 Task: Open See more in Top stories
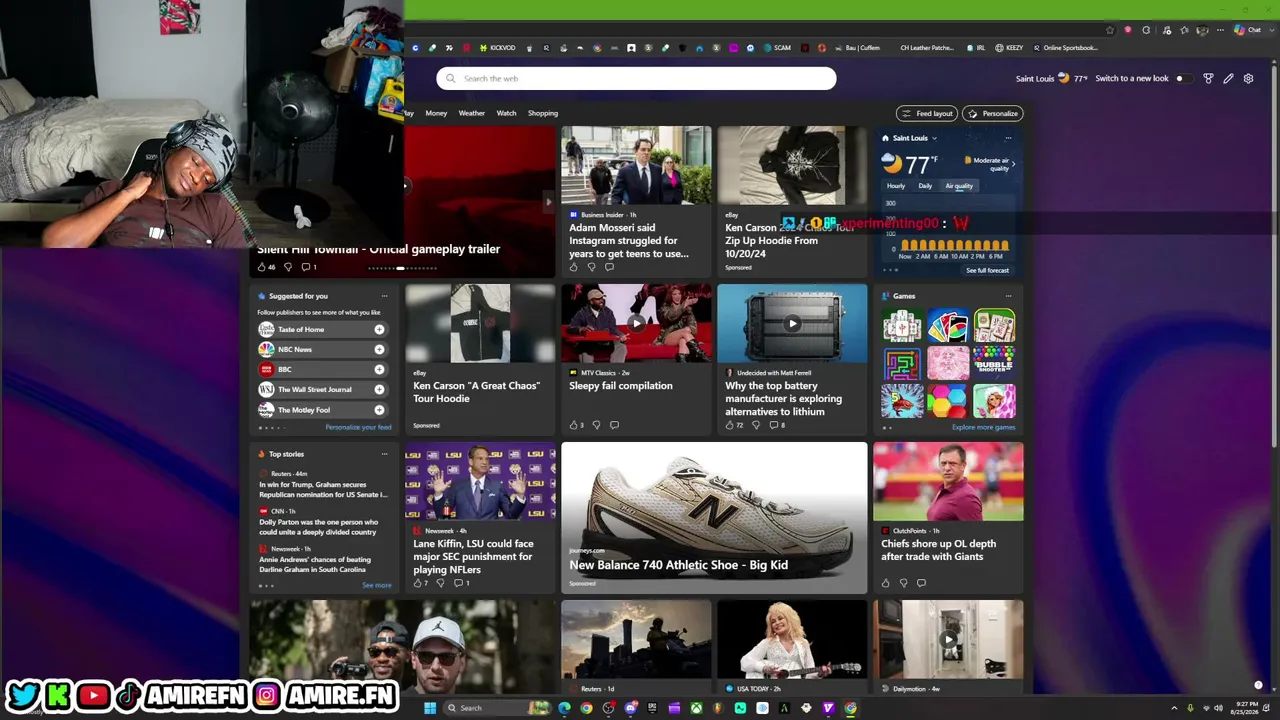[x=377, y=585]
